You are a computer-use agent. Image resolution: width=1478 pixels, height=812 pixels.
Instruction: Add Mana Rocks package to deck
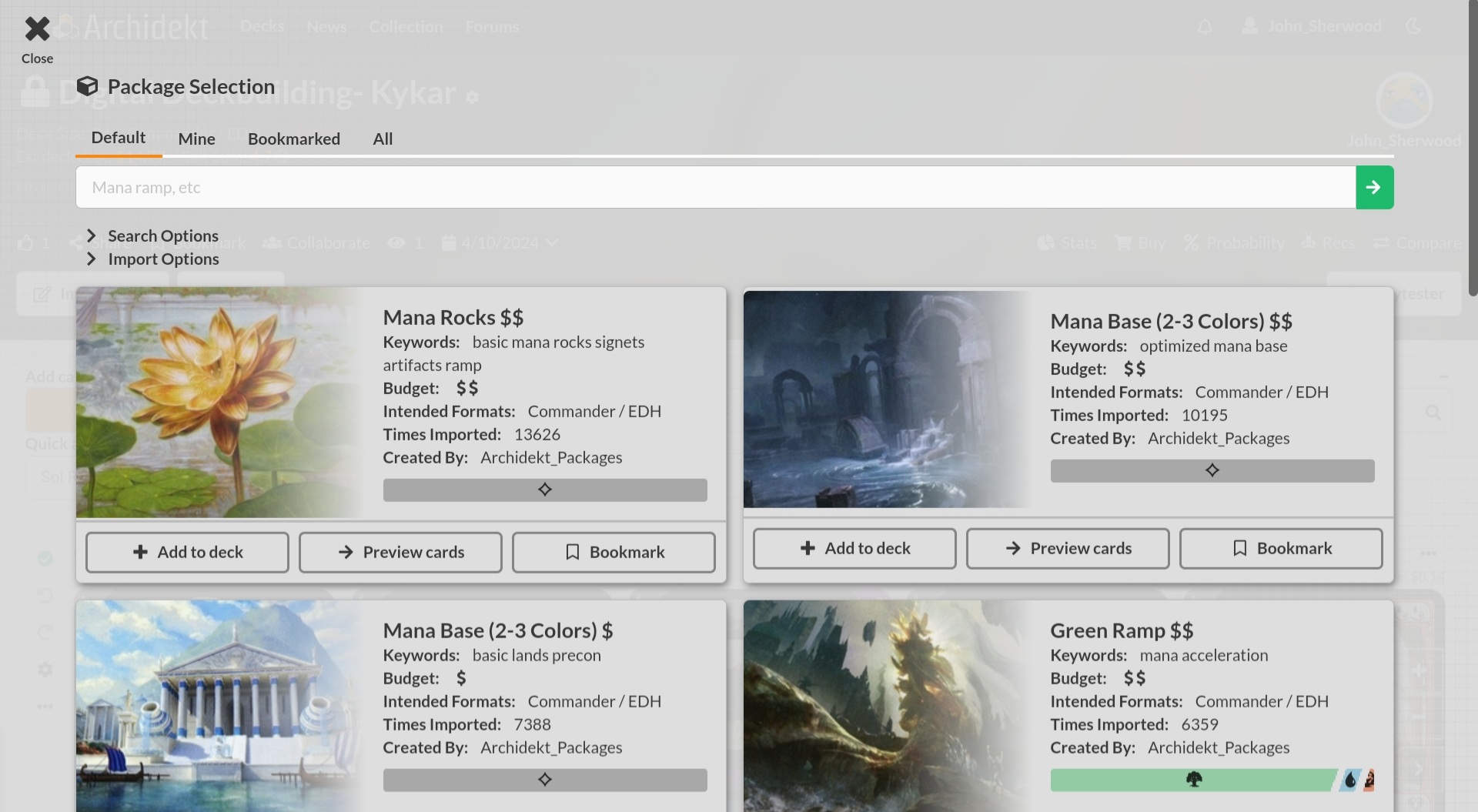pyautogui.click(x=186, y=552)
